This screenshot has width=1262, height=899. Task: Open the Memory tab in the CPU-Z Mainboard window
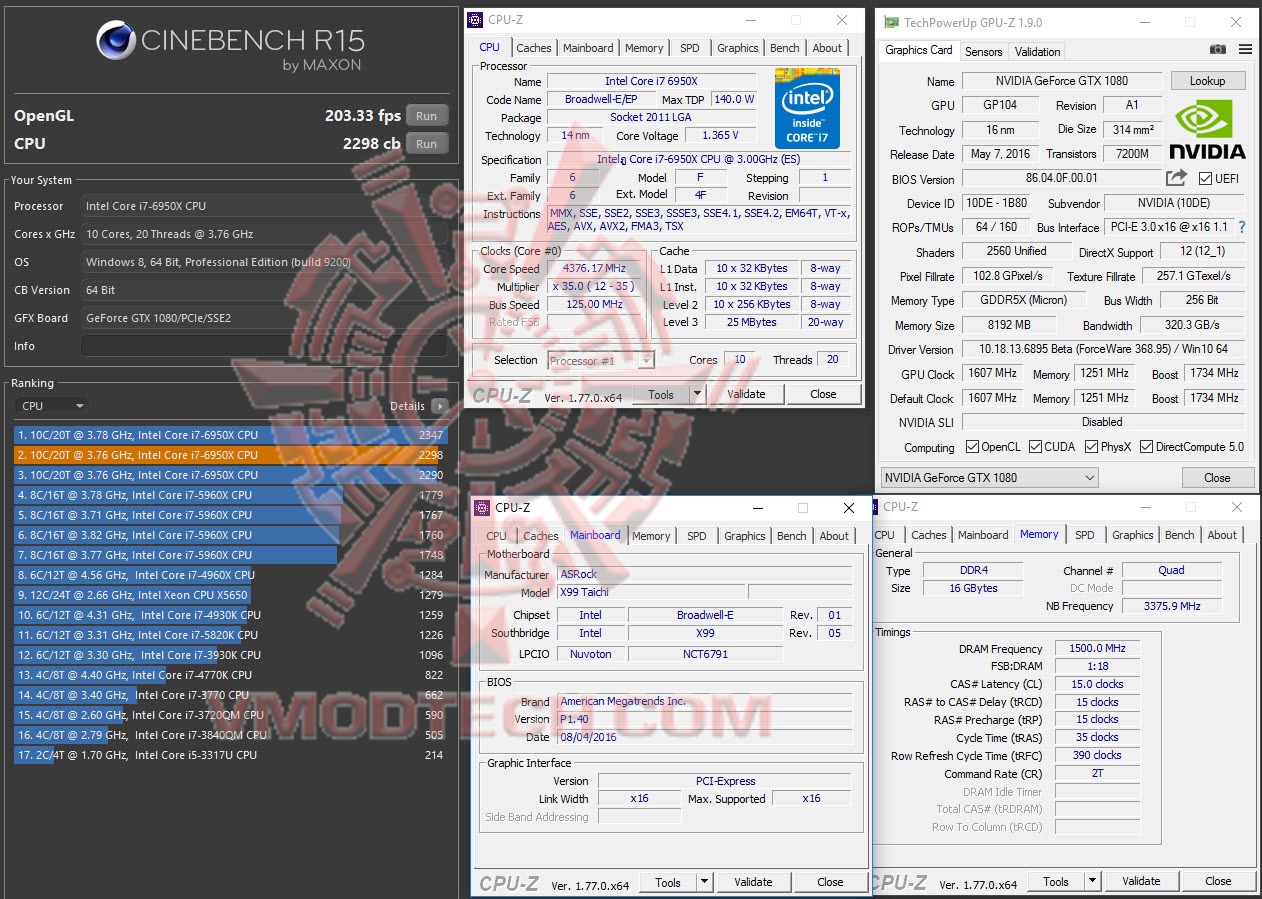coord(651,536)
